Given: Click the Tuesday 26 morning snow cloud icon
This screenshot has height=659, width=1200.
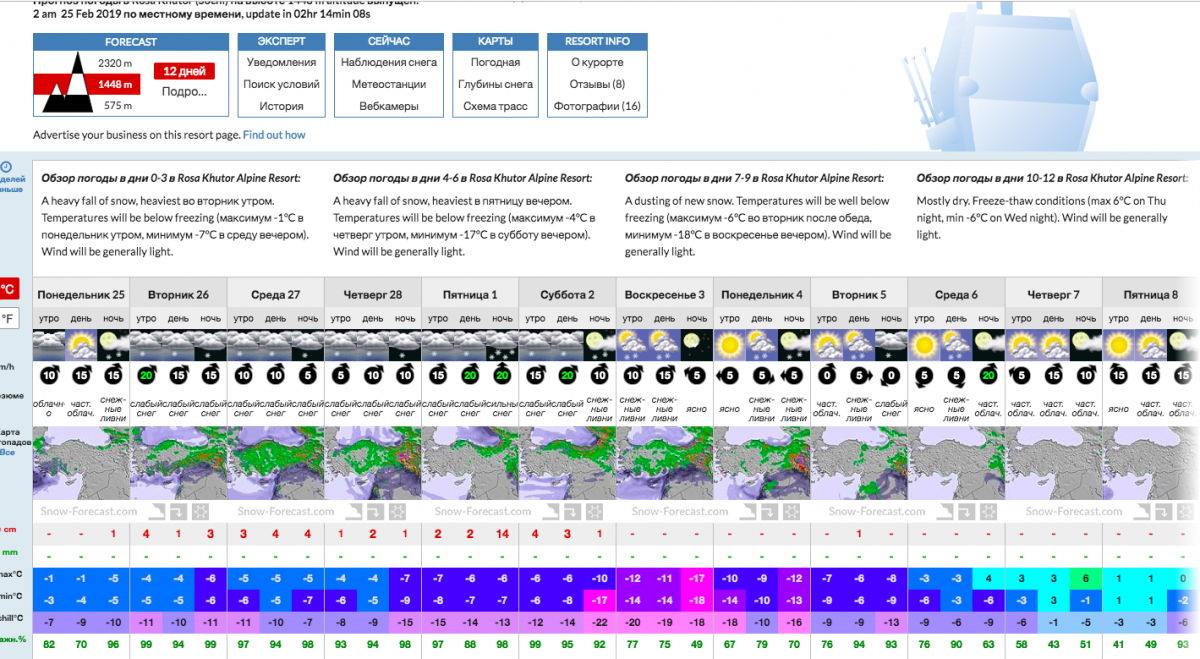Looking at the screenshot, I should [146, 345].
